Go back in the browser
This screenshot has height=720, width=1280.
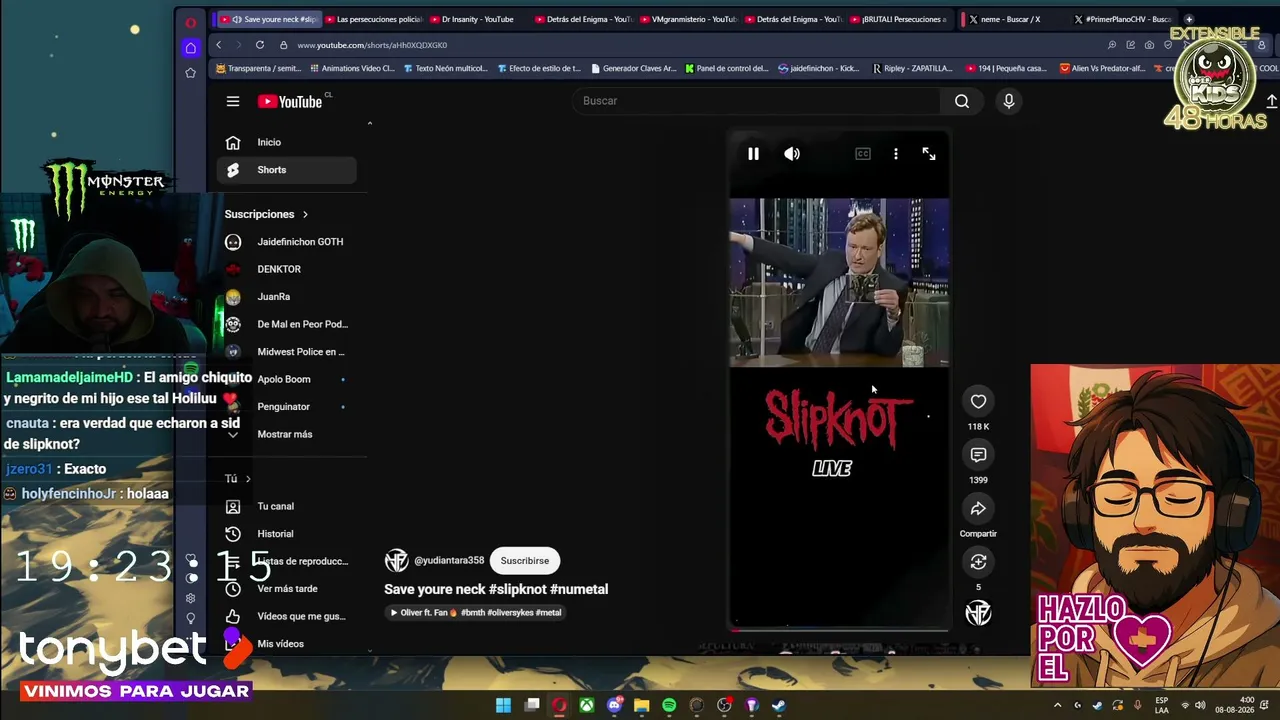218,45
